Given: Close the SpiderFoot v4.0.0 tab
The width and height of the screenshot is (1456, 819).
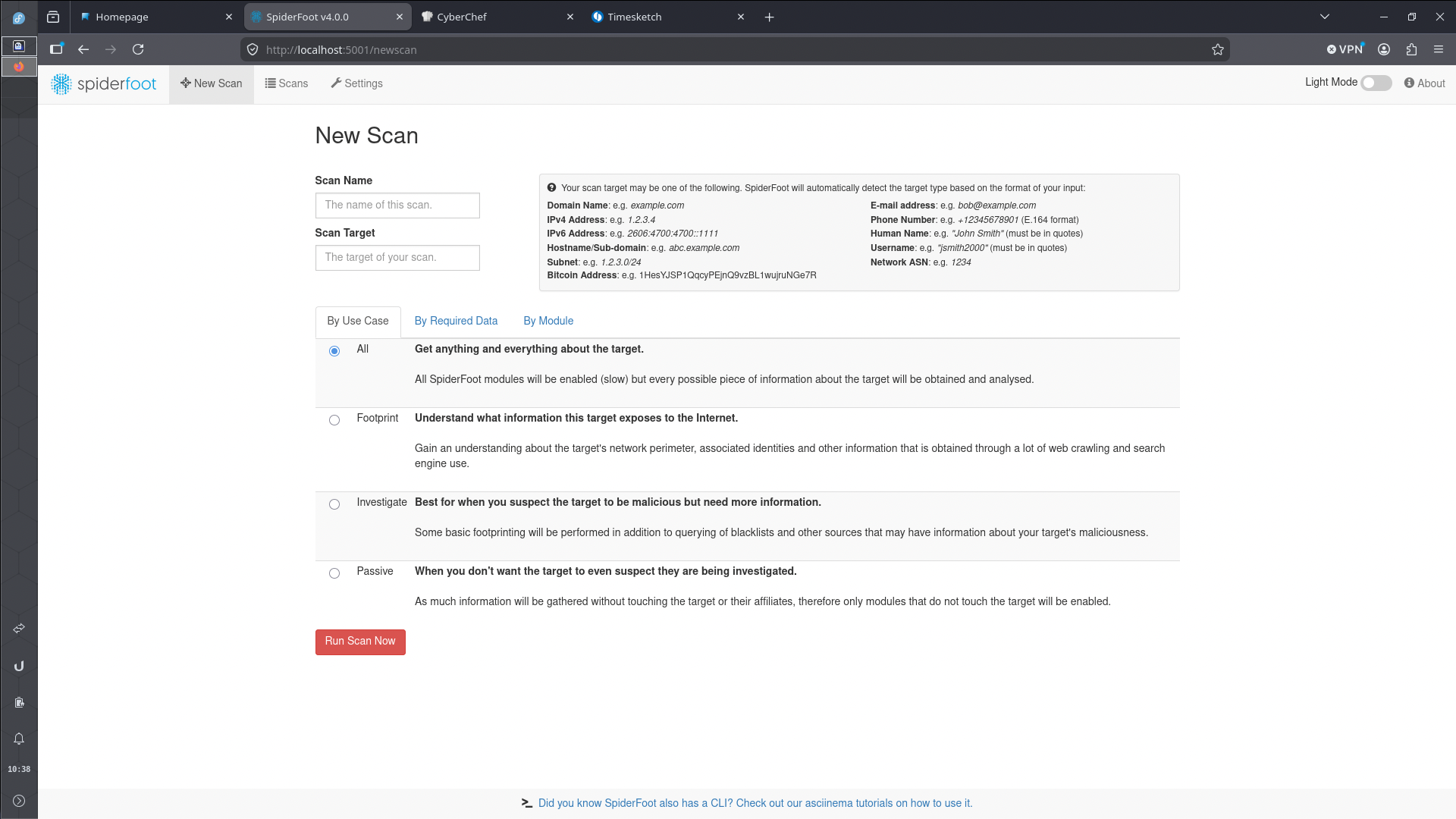Looking at the screenshot, I should [400, 17].
